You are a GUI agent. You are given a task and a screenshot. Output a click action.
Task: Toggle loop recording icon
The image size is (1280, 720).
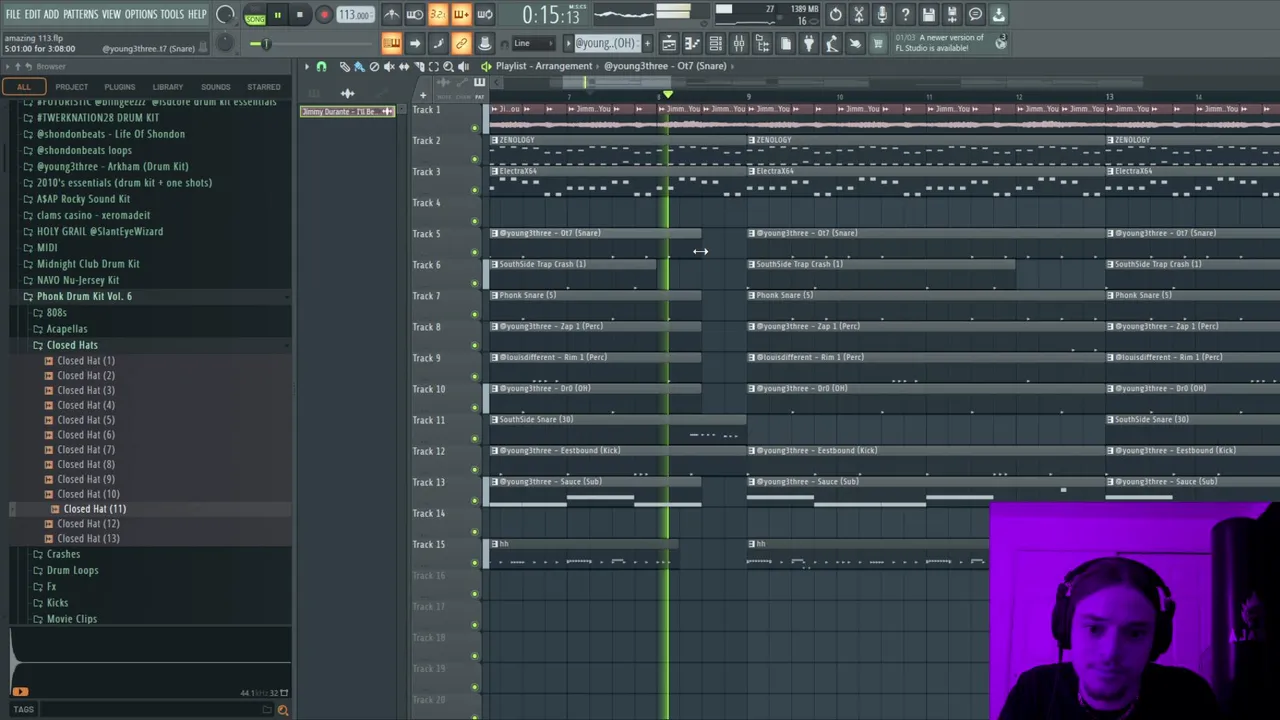[x=484, y=15]
